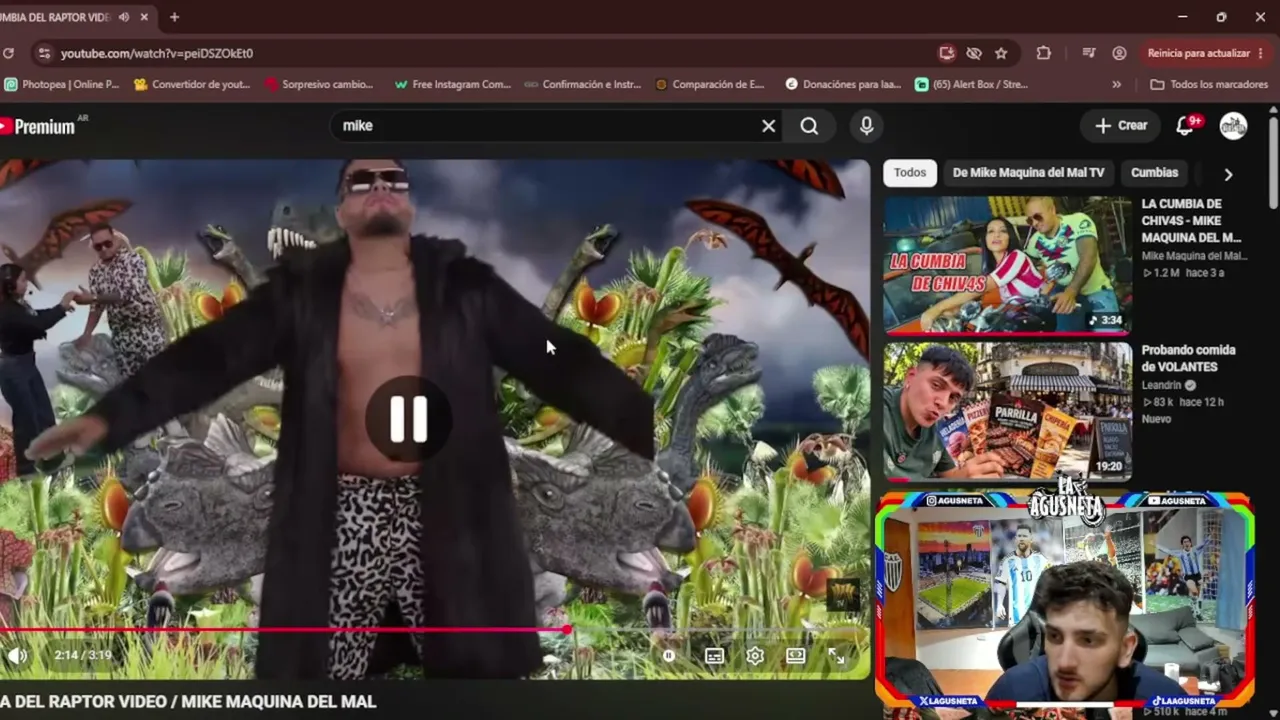Start voice search with the microphone
The height and width of the screenshot is (720, 1280).
pos(866,126)
